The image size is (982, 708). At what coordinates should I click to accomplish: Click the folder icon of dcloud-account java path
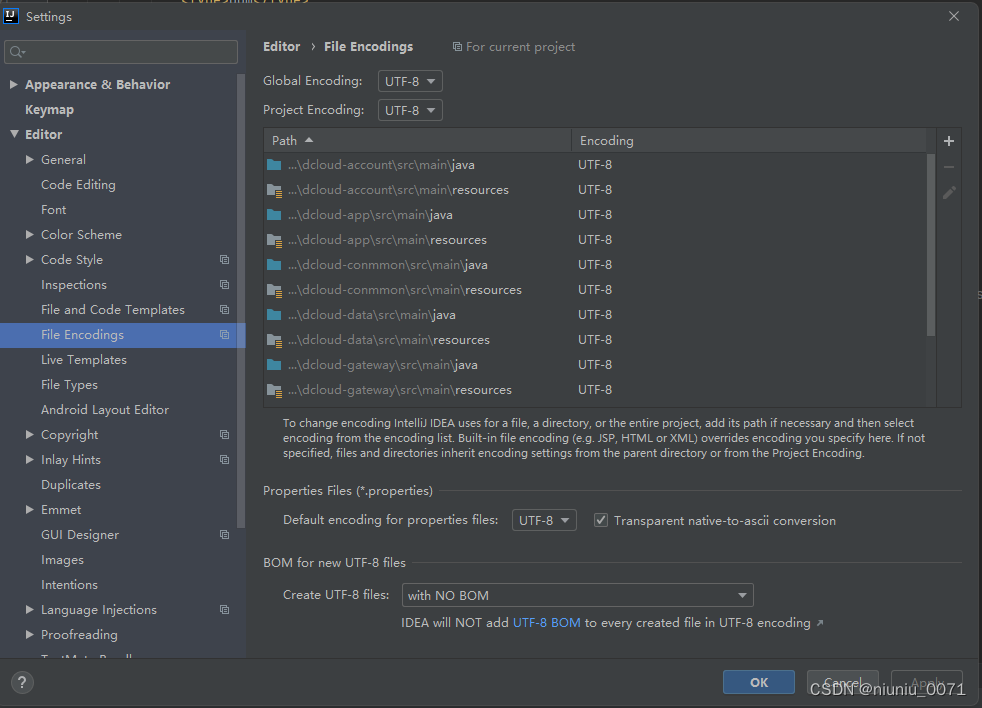click(x=274, y=165)
